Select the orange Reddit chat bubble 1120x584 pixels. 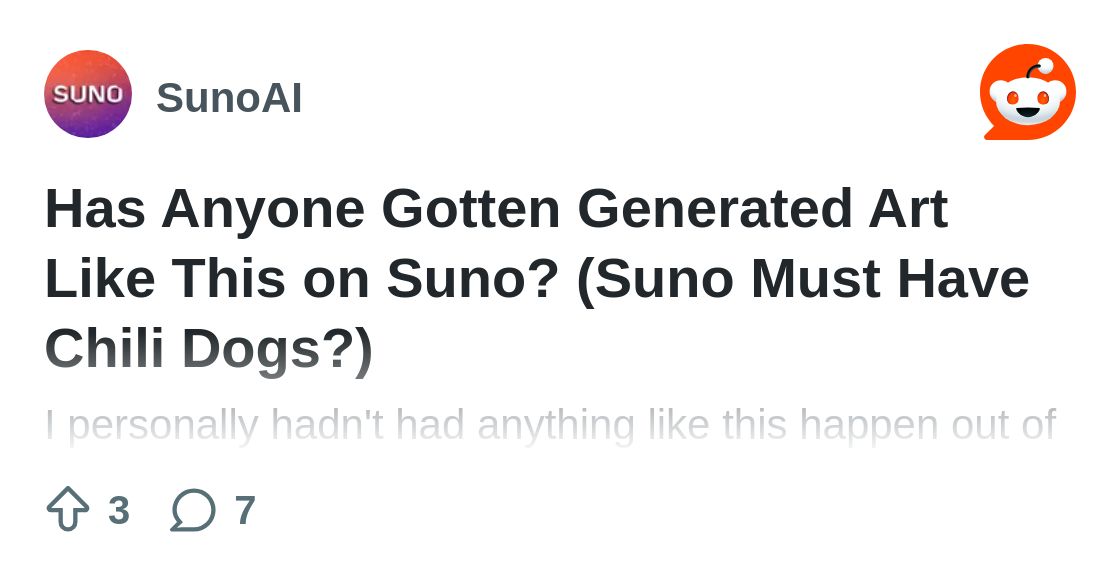coord(1028,92)
